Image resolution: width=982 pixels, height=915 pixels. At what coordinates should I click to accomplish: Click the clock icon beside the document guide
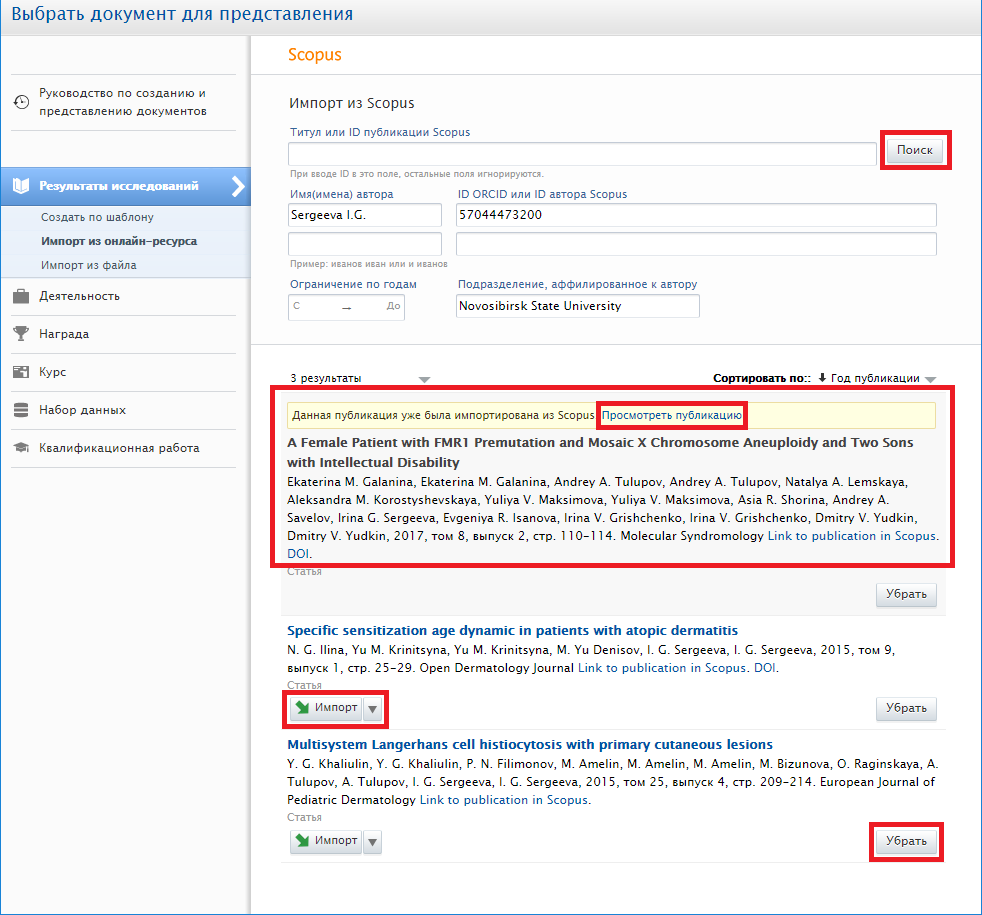tap(21, 102)
